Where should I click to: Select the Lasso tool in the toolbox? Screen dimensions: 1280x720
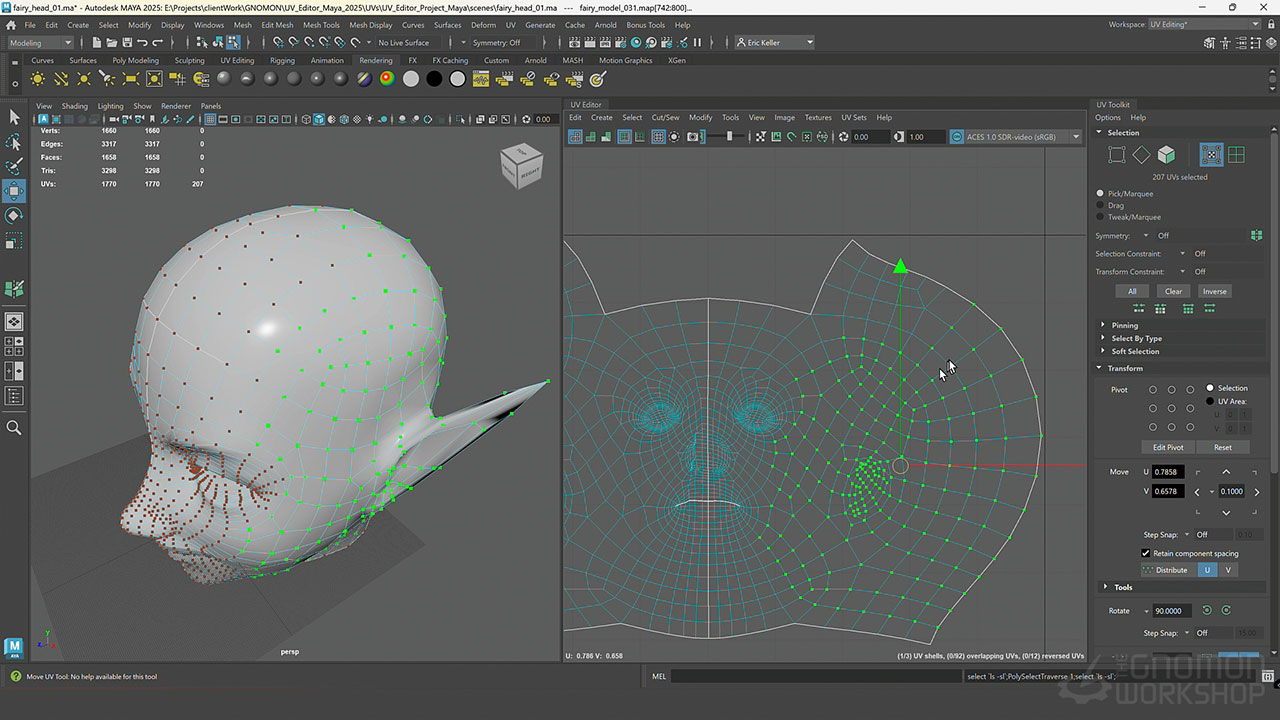coord(14,143)
